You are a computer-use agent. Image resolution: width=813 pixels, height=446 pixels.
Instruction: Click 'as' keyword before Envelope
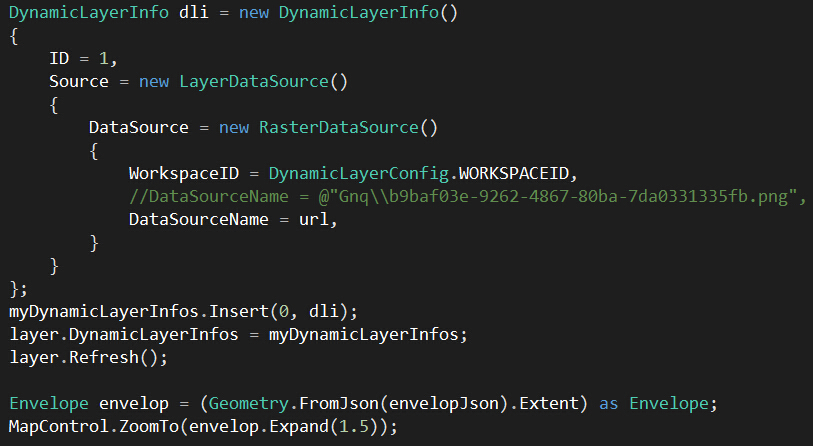click(608, 403)
